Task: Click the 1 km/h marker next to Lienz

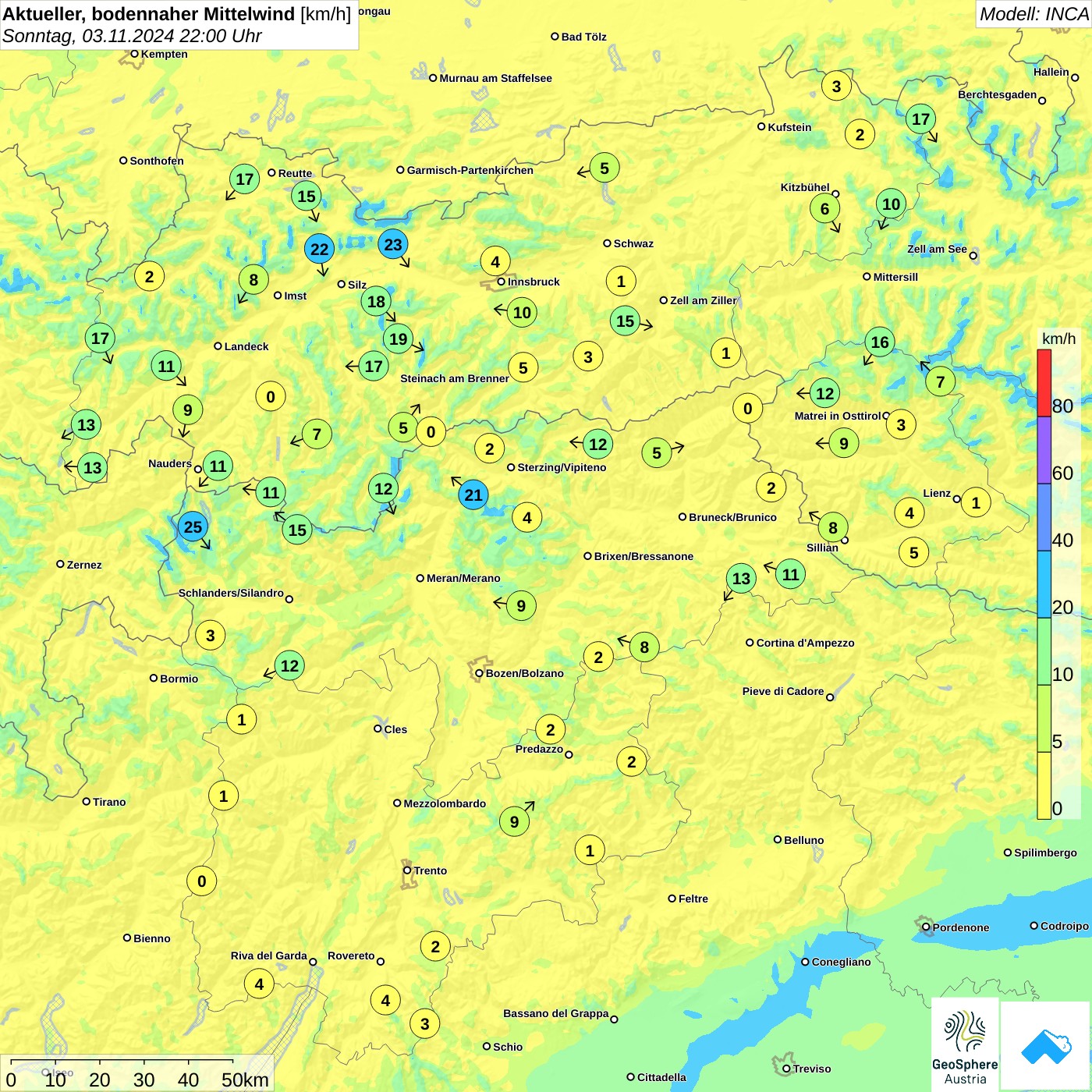Action: pyautogui.click(x=976, y=502)
